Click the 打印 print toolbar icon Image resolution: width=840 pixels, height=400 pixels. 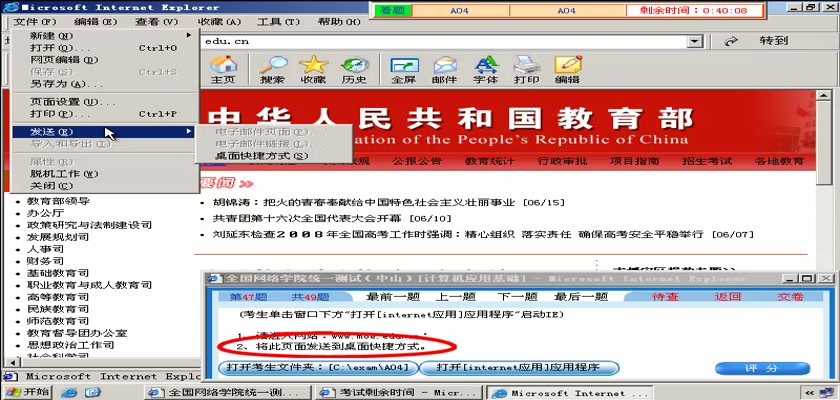tap(526, 70)
